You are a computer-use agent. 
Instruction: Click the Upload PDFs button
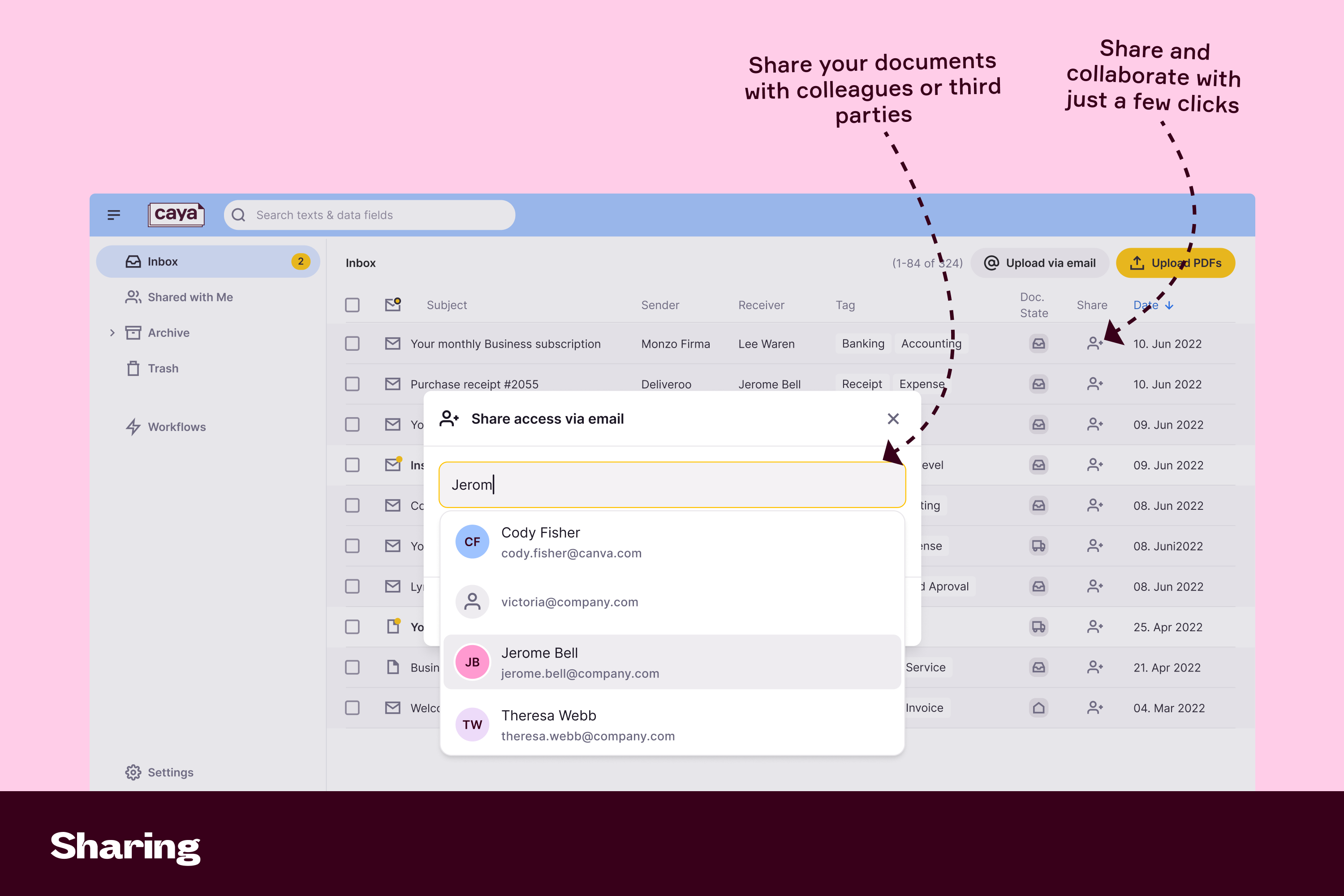1175,263
